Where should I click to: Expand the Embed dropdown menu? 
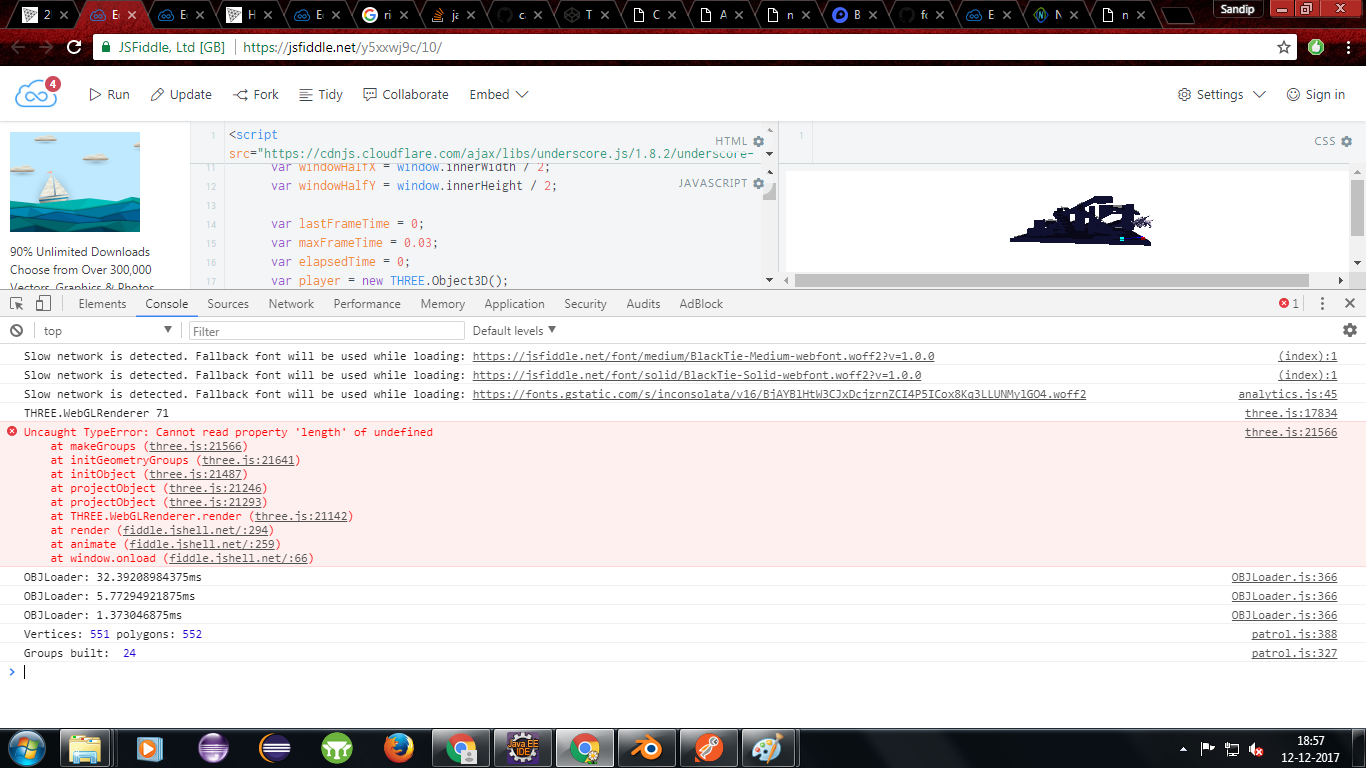(x=498, y=94)
